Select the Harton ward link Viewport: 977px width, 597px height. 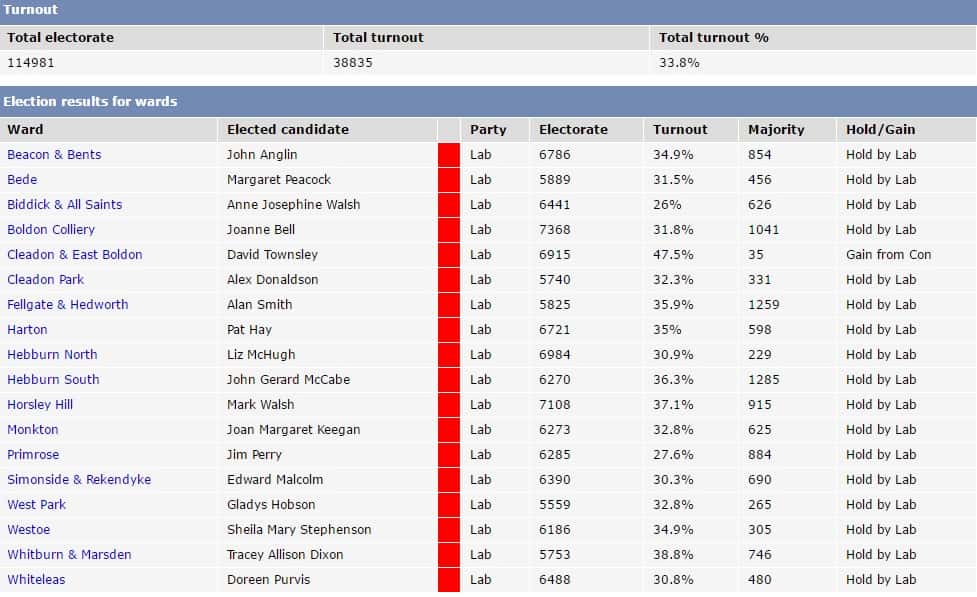pyautogui.click(x=27, y=329)
